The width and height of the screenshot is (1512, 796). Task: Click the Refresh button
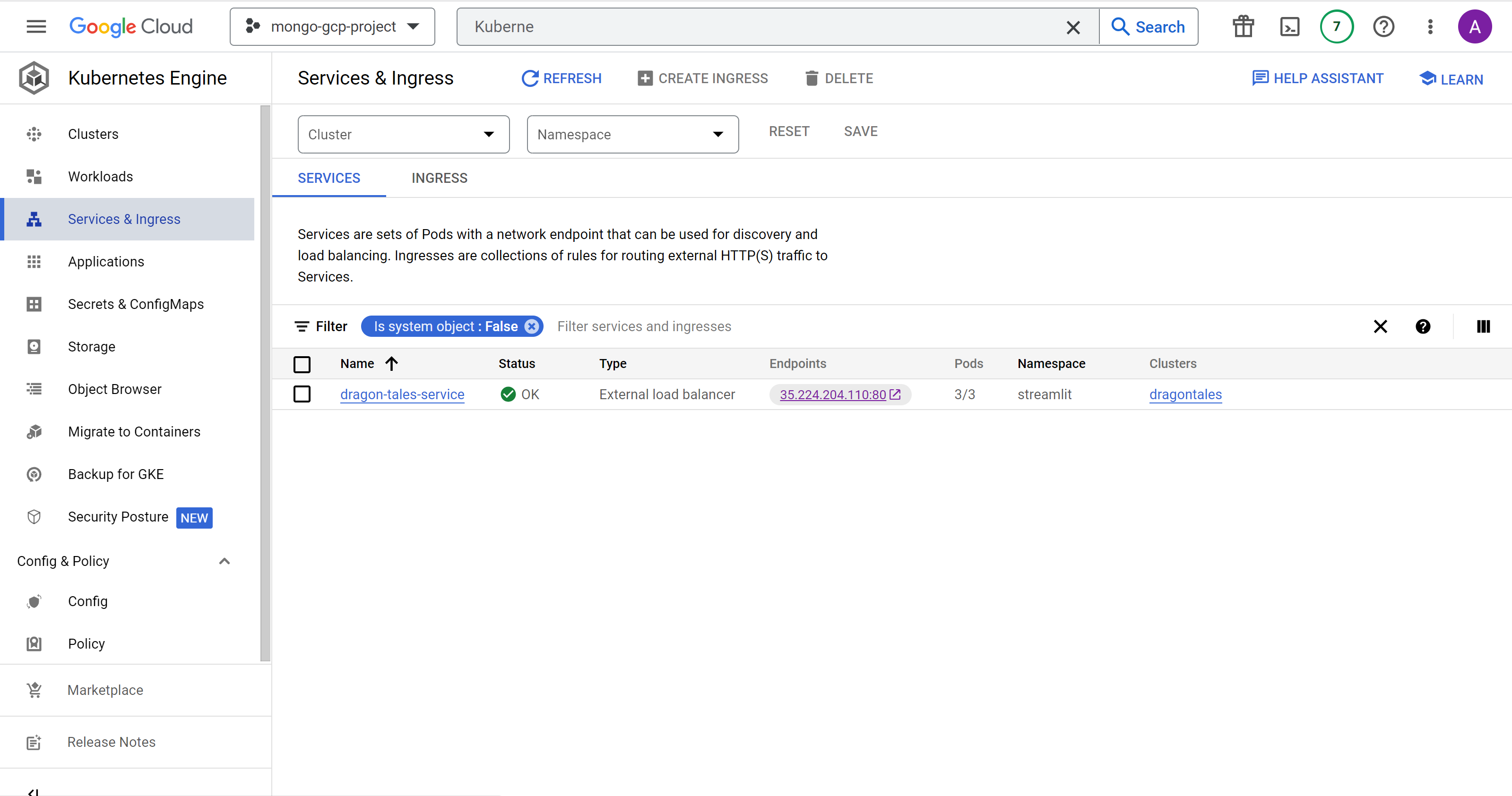561,78
